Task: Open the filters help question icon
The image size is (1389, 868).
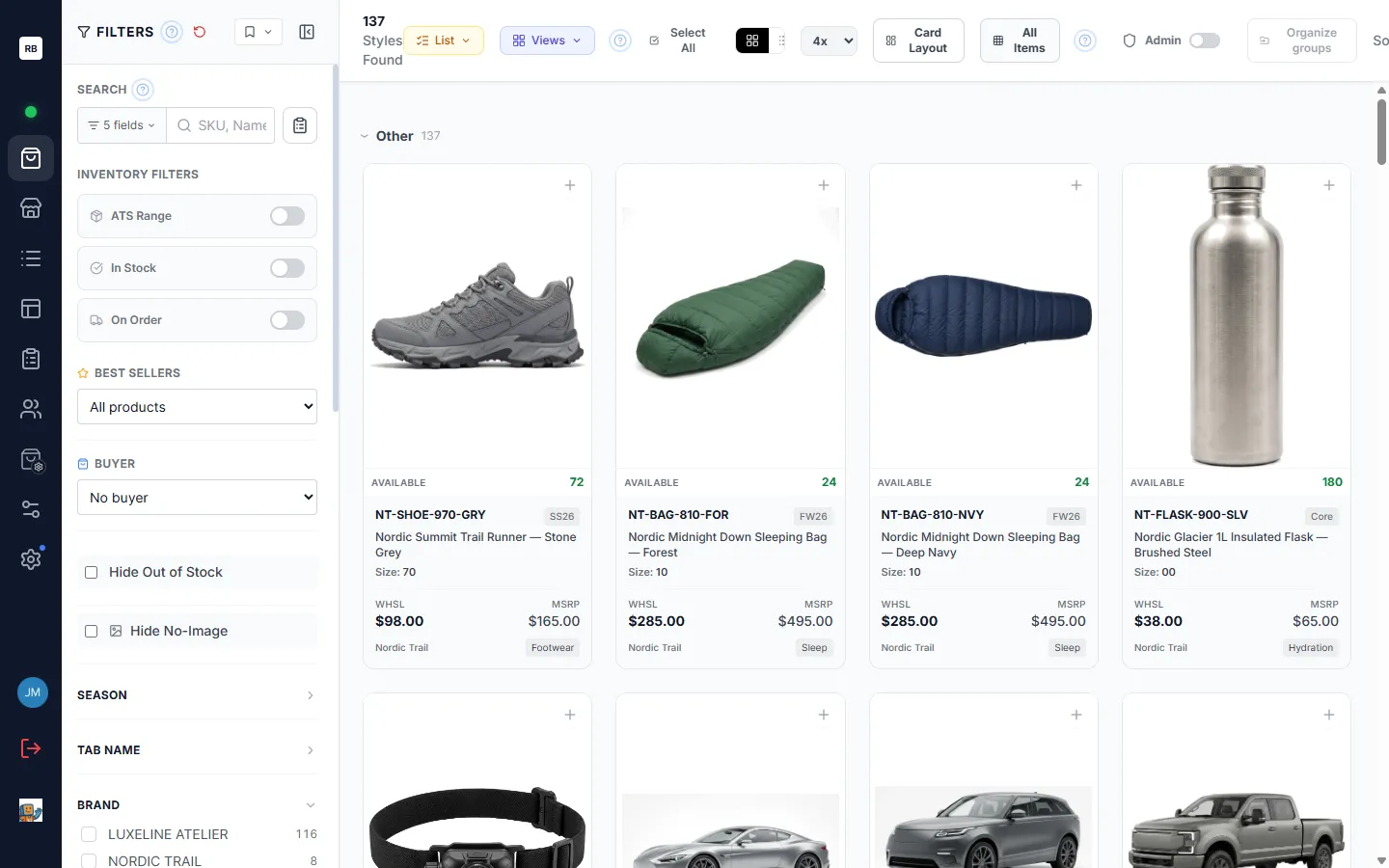Action: point(172,32)
